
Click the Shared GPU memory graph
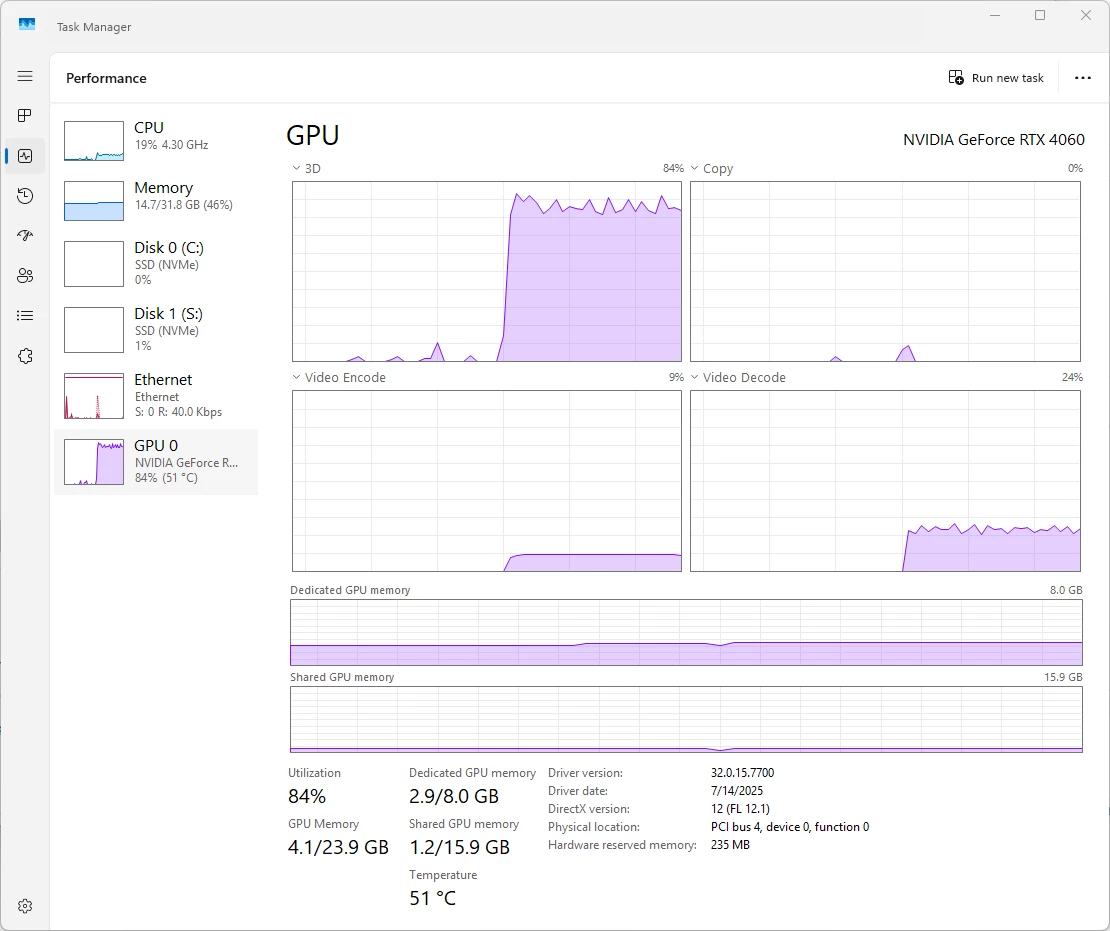point(686,719)
